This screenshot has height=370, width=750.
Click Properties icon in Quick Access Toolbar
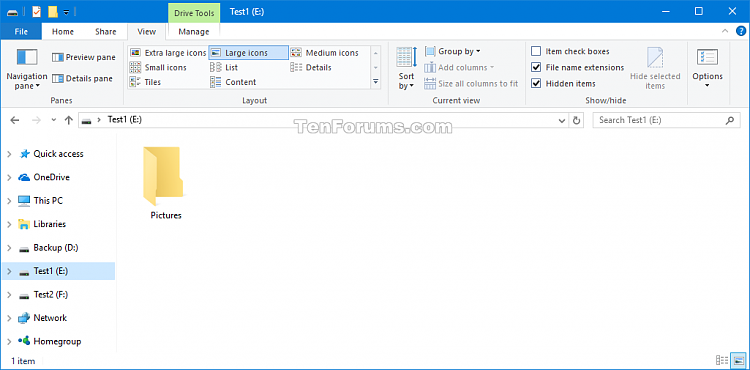(x=37, y=11)
